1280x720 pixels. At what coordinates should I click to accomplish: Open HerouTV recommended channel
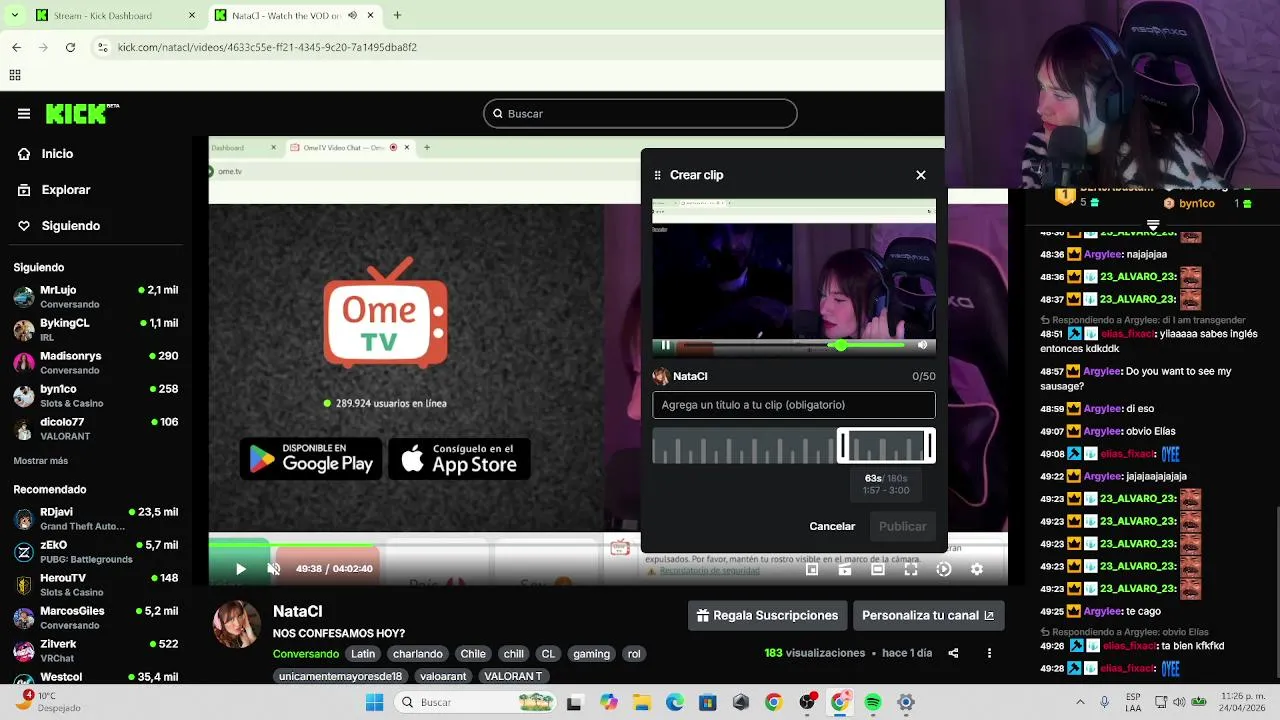point(96,585)
